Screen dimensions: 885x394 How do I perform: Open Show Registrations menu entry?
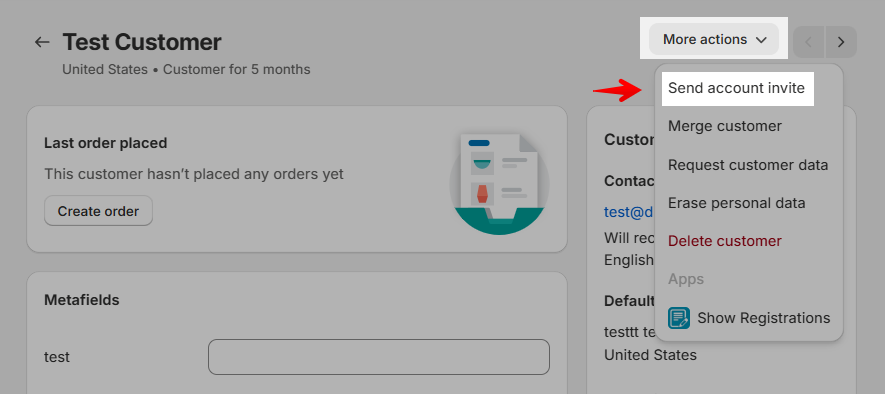tap(749, 318)
